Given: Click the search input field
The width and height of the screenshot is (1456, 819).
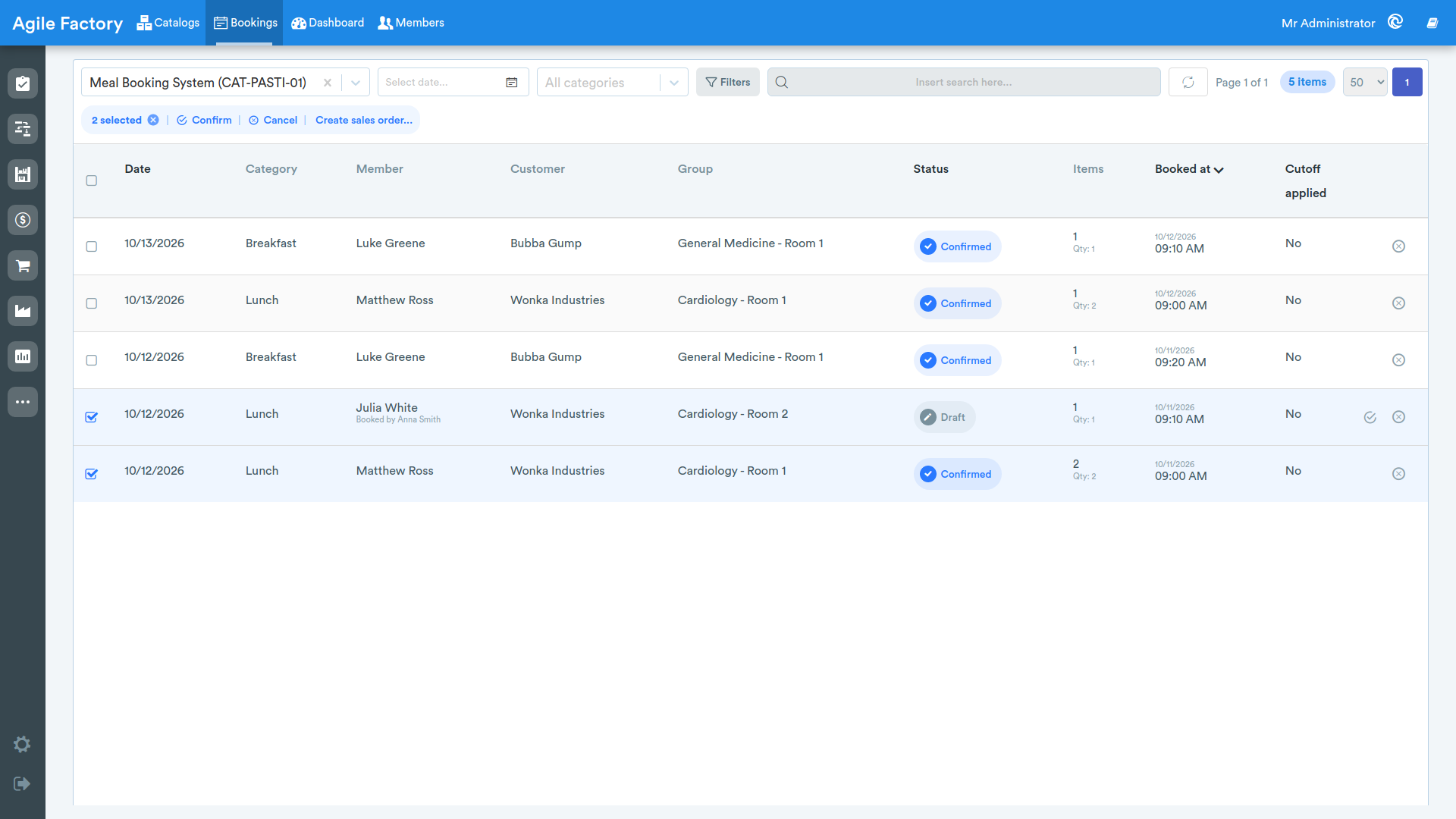Looking at the screenshot, I should click(x=963, y=82).
